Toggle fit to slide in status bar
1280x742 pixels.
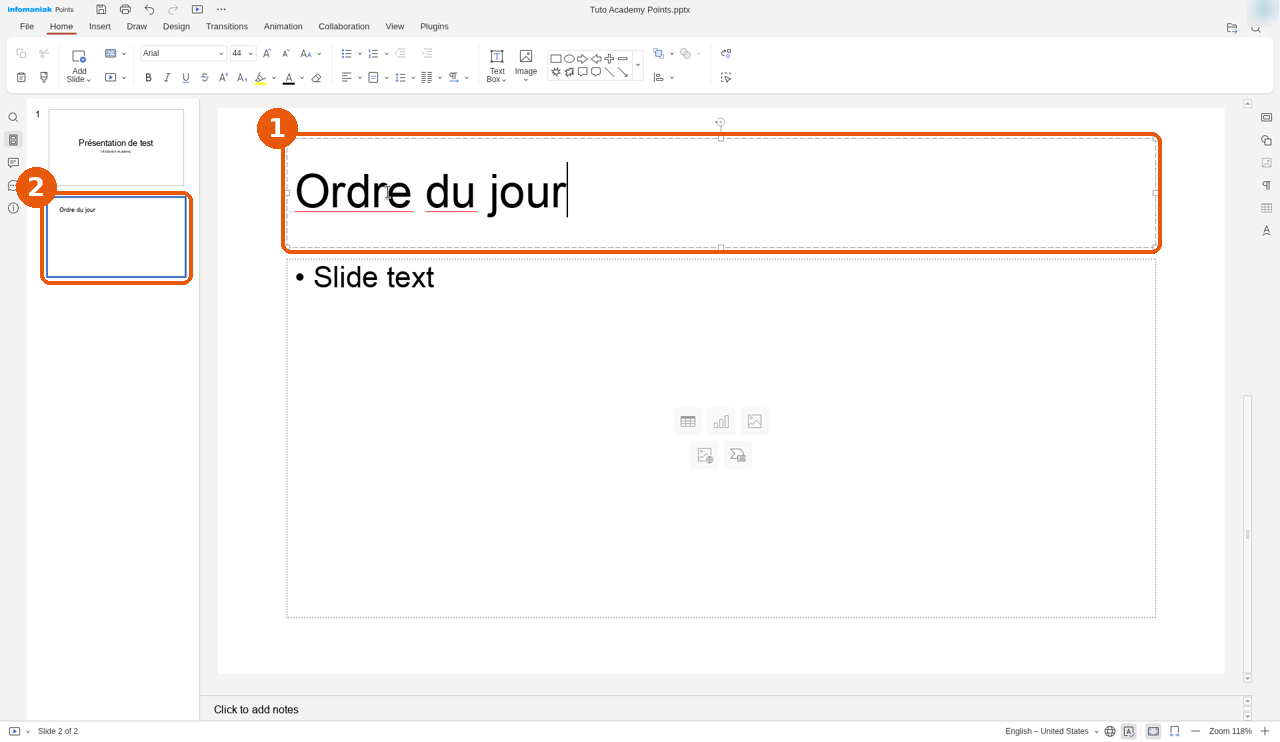click(x=1153, y=731)
